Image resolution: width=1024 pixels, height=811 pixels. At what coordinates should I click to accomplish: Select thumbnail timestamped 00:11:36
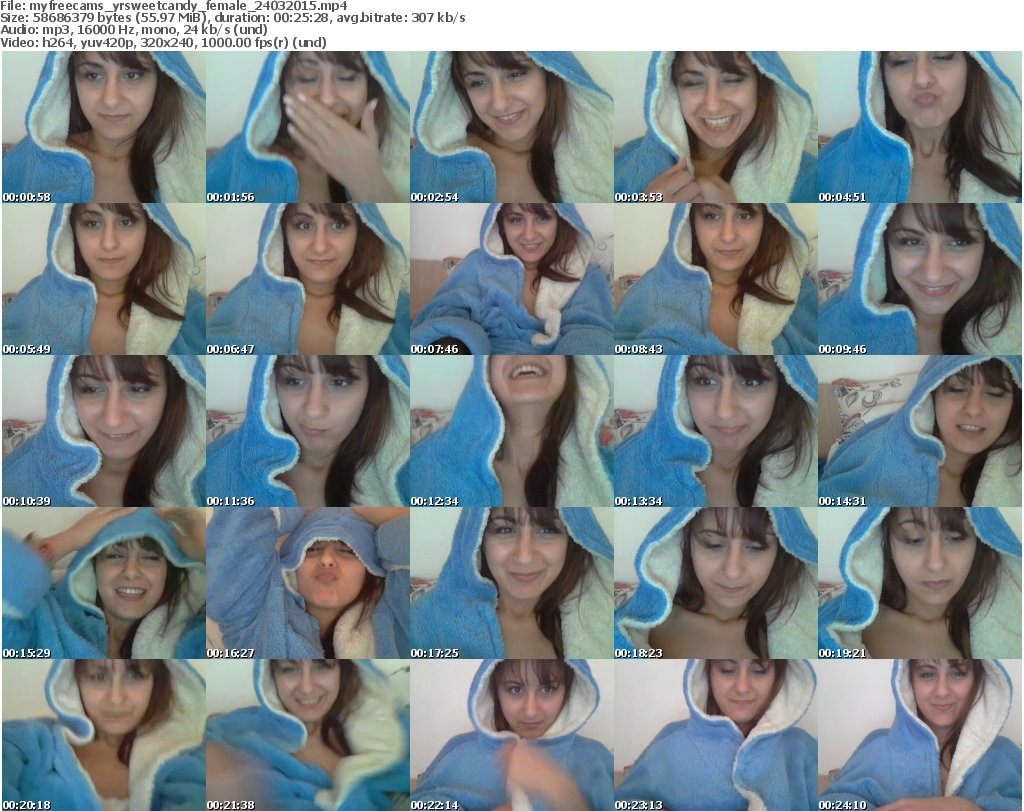click(x=308, y=432)
